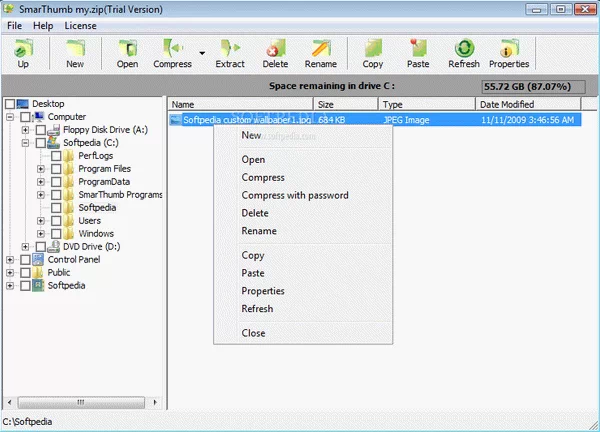
Task: Click the Windows folder icon in tree
Action: click(68, 233)
